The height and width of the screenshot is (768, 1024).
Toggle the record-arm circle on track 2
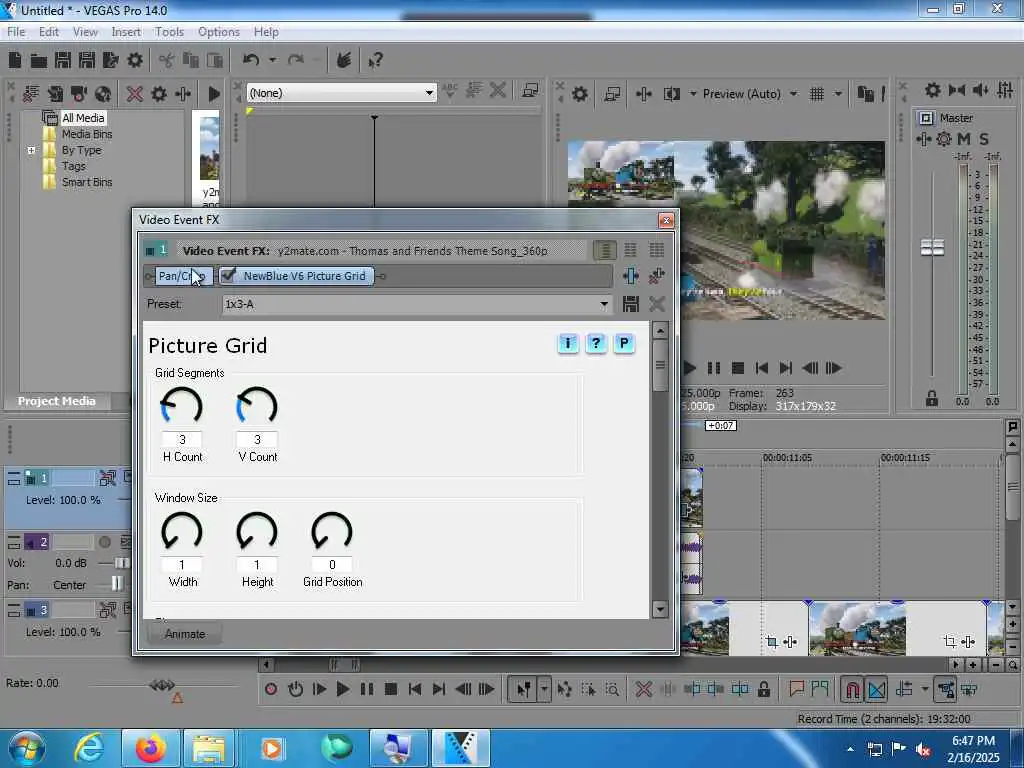[x=104, y=542]
